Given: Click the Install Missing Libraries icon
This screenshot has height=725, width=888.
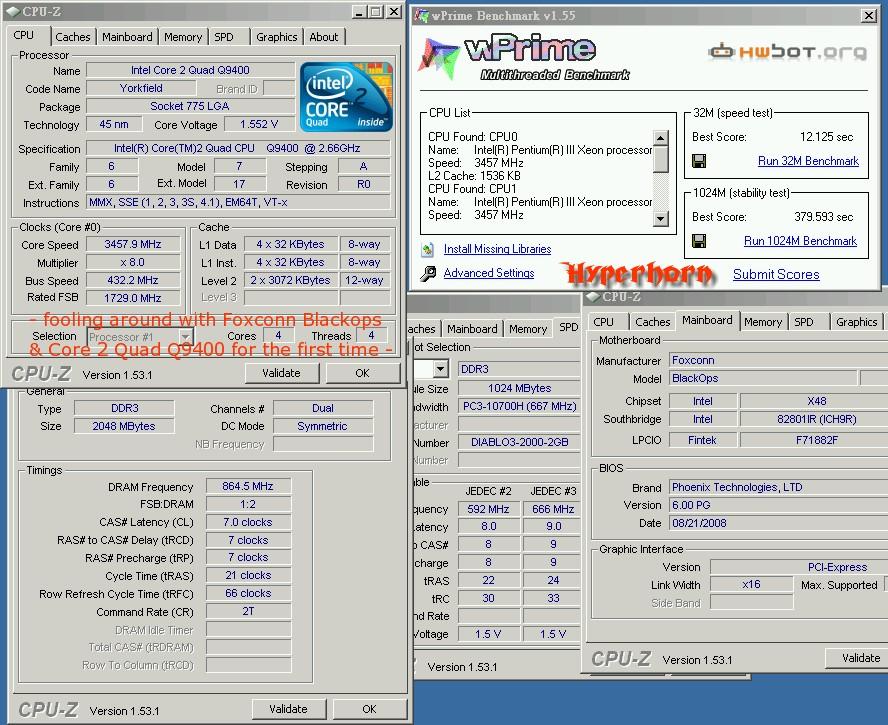Looking at the screenshot, I should point(428,249).
